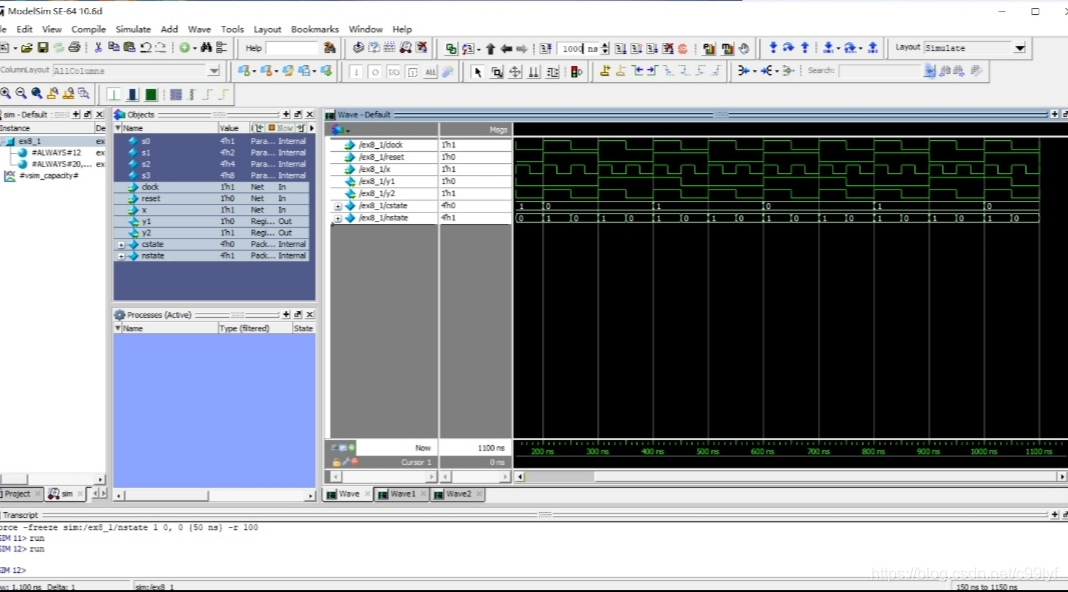Increase the run length stepper
The image size is (1068, 592).
605,45
